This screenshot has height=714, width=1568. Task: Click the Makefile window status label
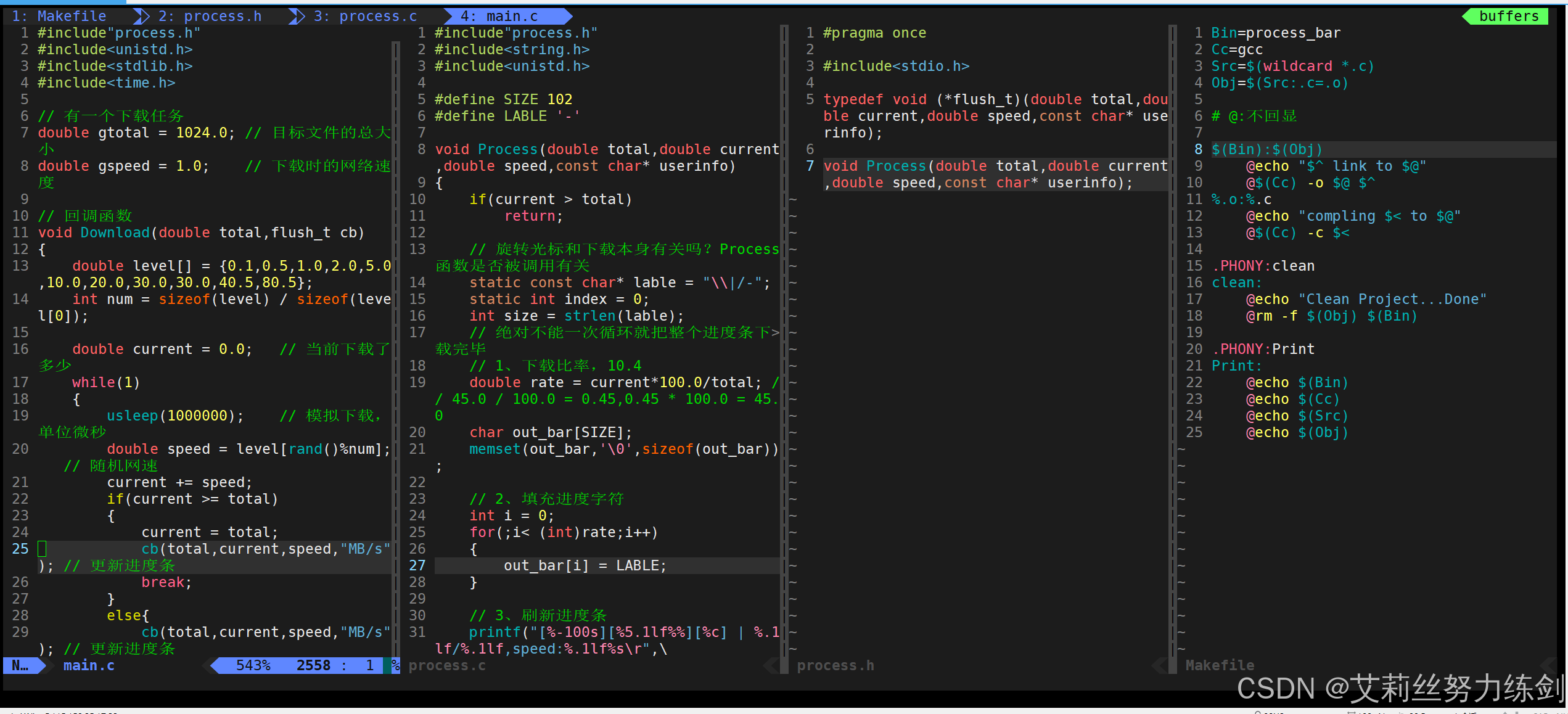(1219, 665)
